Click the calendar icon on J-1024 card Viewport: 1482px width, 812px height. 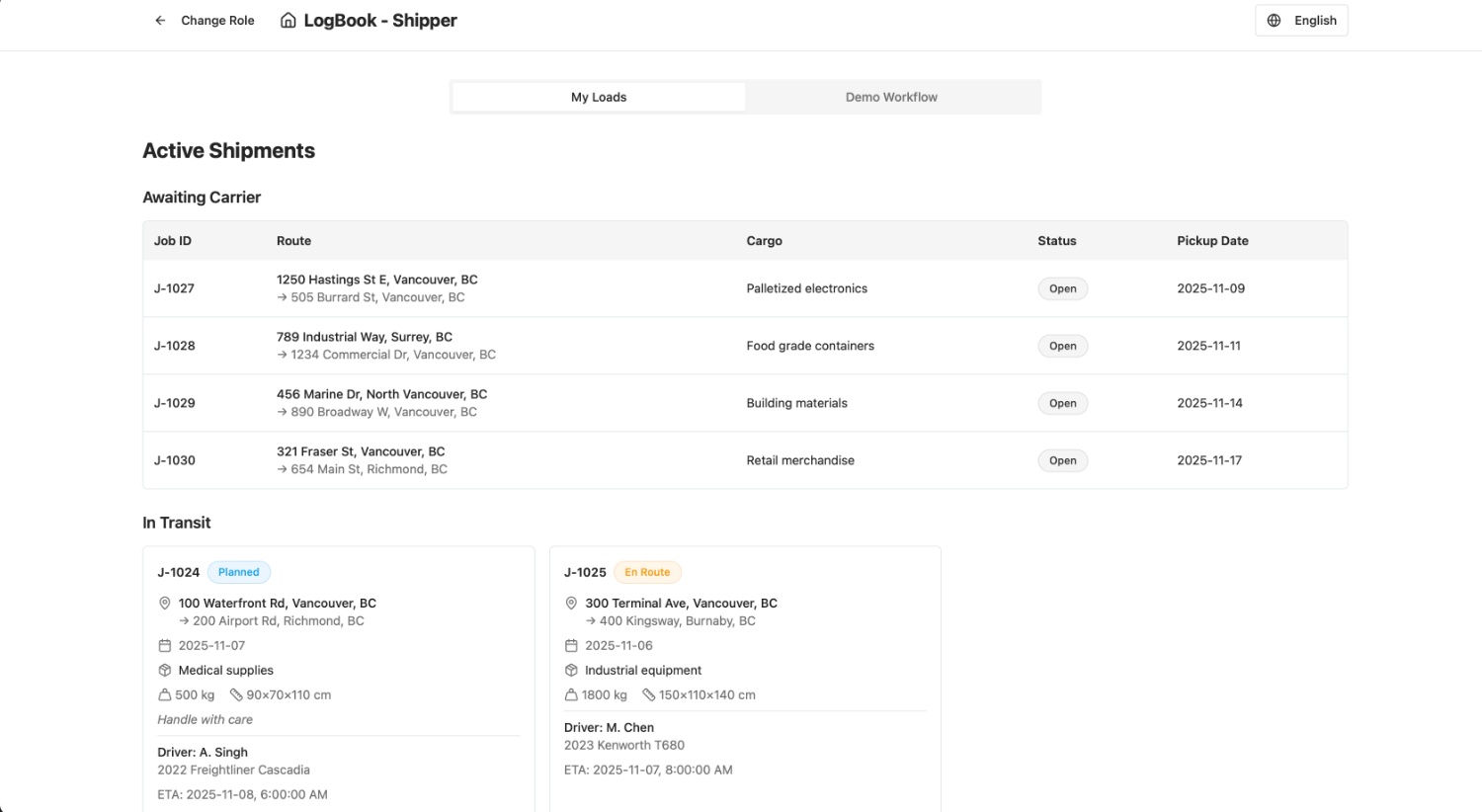click(x=165, y=646)
